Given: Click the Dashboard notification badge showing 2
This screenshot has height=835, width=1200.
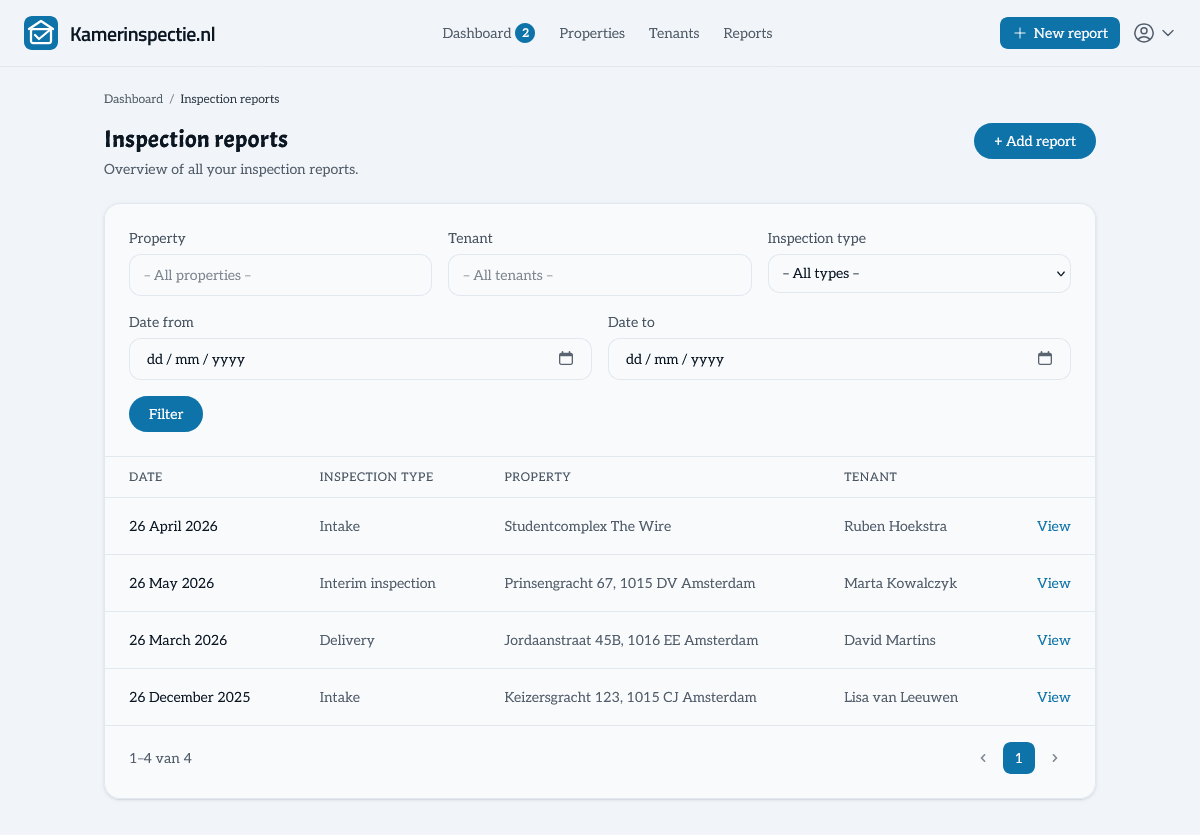Looking at the screenshot, I should (525, 33).
